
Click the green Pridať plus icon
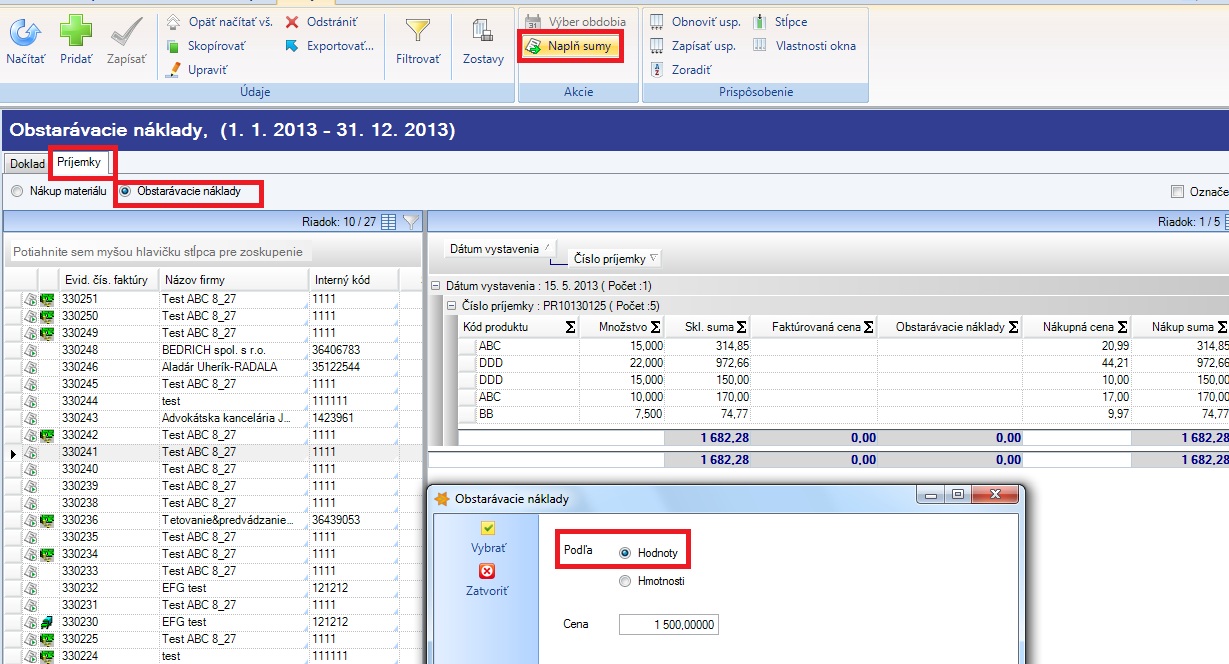click(76, 32)
